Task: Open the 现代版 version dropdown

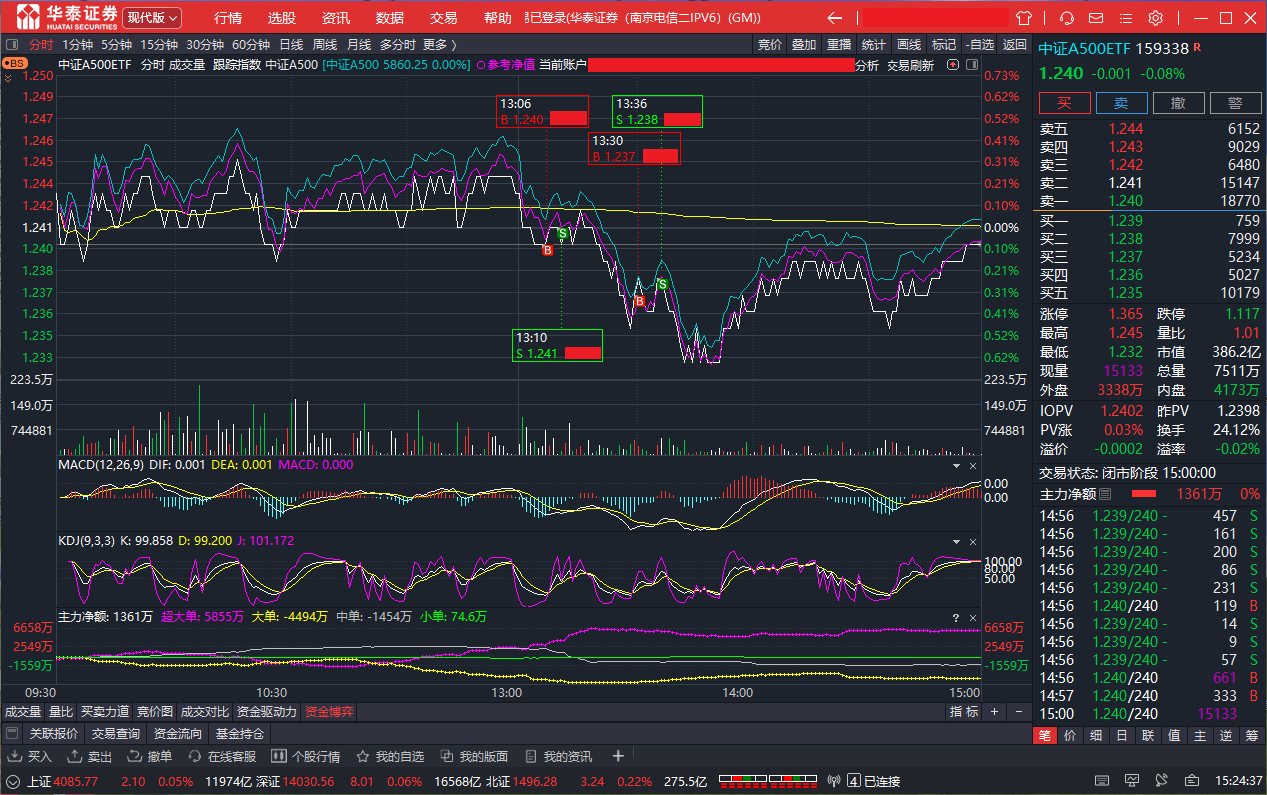Action: click(x=152, y=18)
